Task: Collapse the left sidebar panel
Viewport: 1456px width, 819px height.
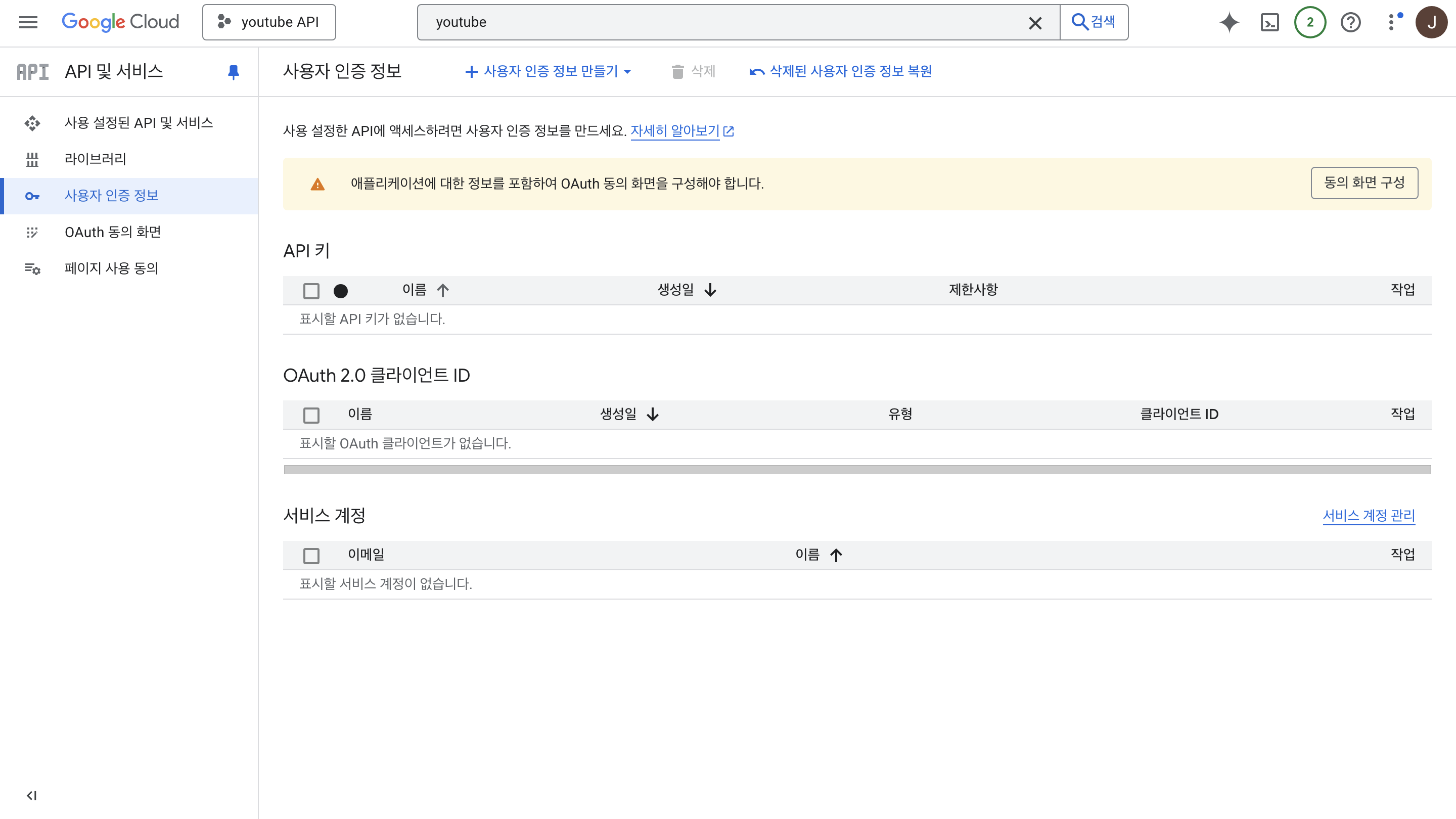Action: point(32,795)
